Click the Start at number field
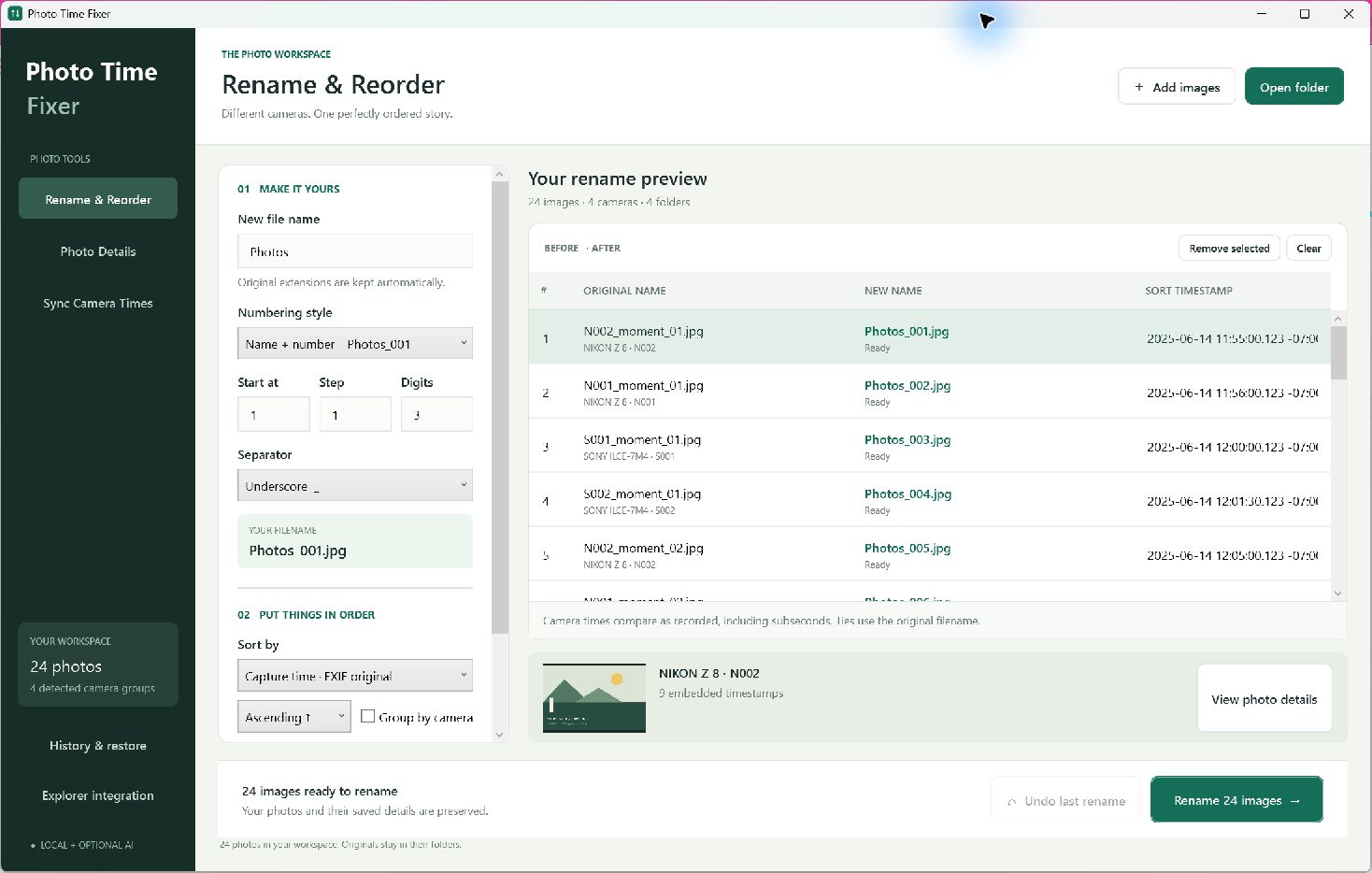Screen dimensions: 1372x873 274,414
